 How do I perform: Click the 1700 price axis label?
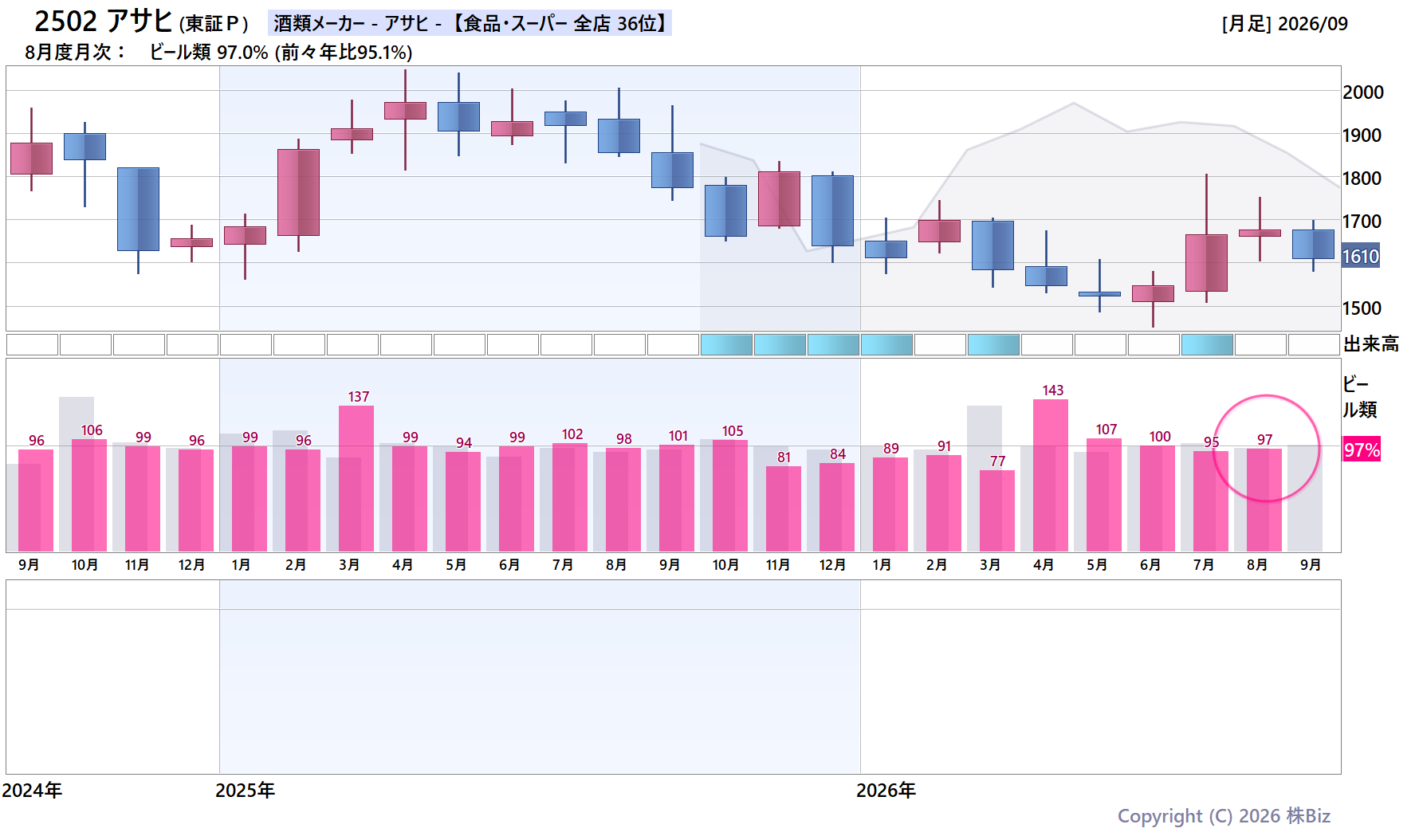coord(1362,222)
